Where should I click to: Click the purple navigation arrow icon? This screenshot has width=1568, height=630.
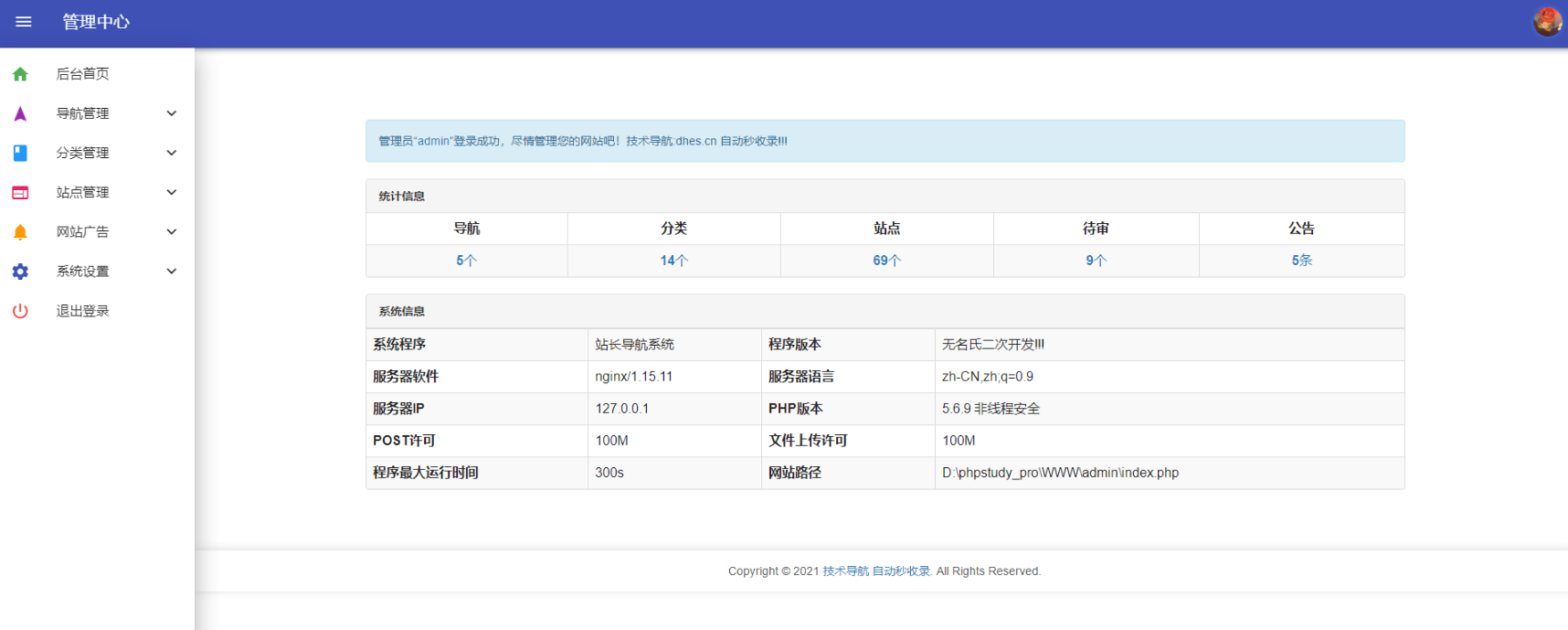[20, 113]
